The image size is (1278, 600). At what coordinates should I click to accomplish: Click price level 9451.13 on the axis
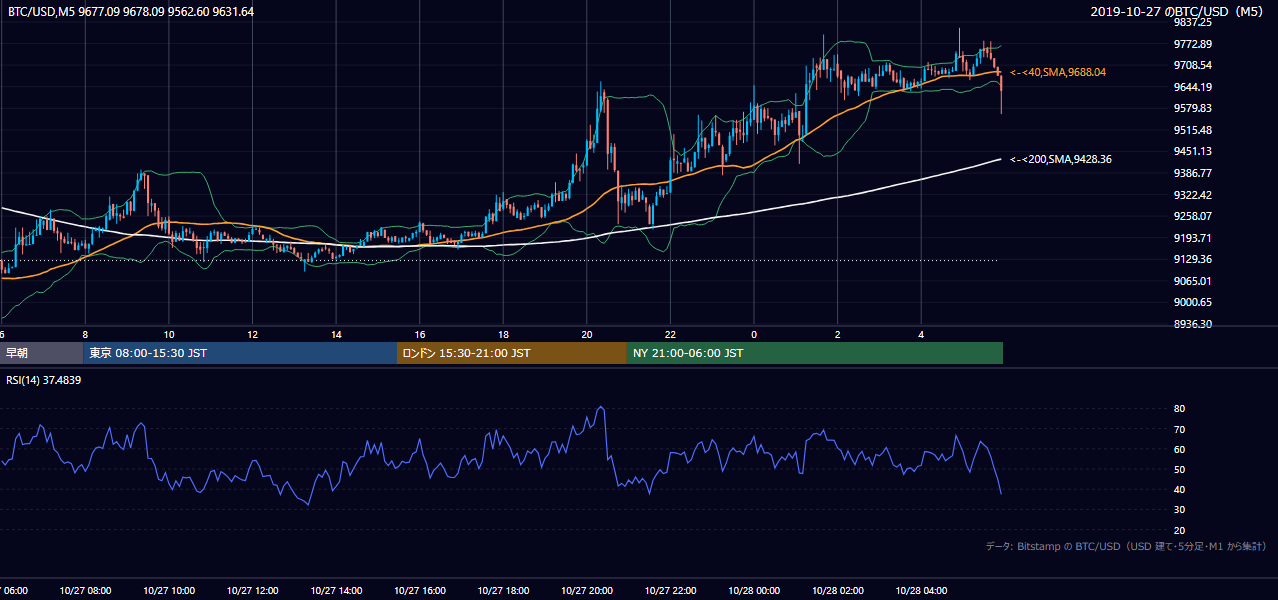coord(1193,151)
